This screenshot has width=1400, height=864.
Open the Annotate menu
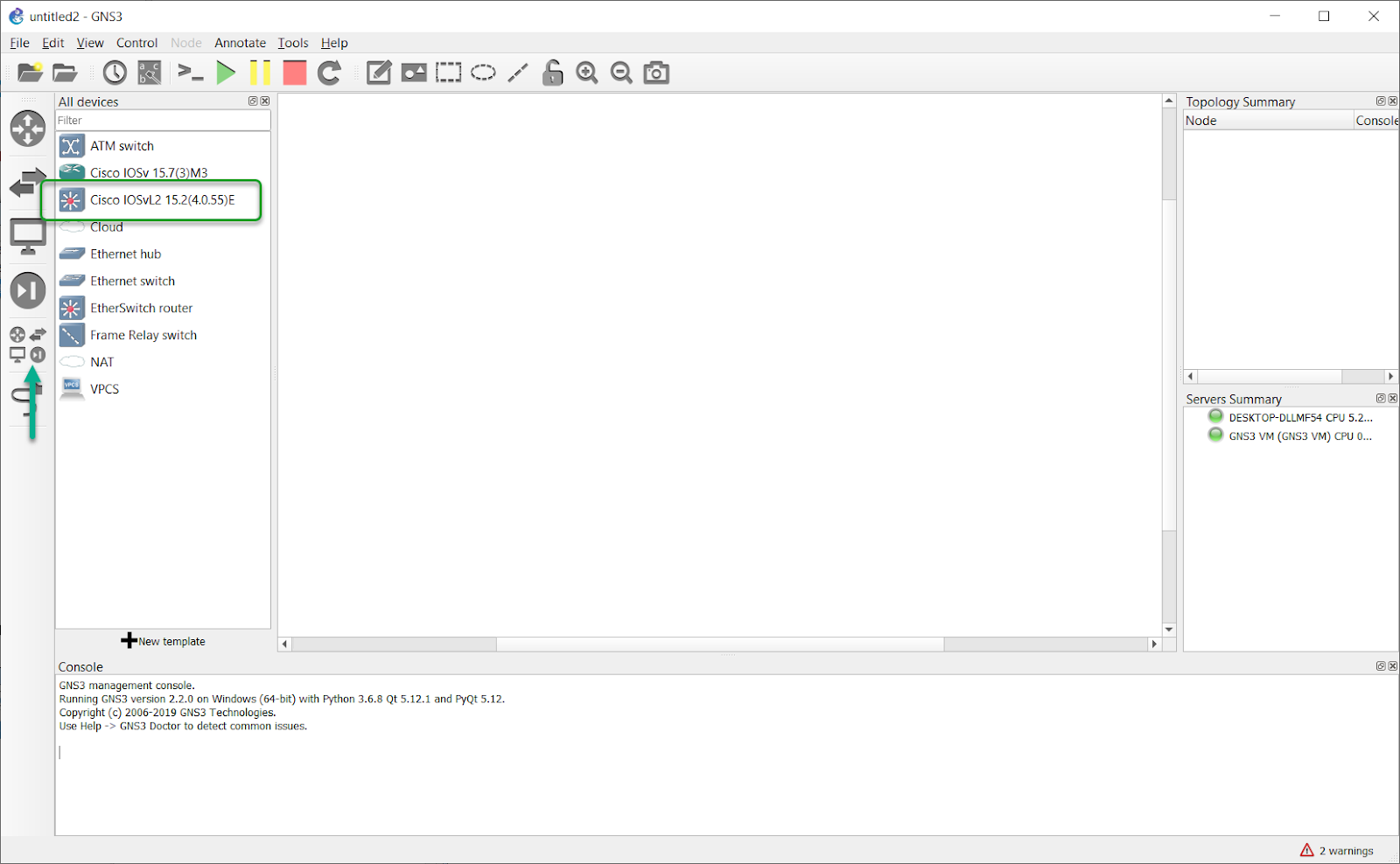click(x=240, y=43)
